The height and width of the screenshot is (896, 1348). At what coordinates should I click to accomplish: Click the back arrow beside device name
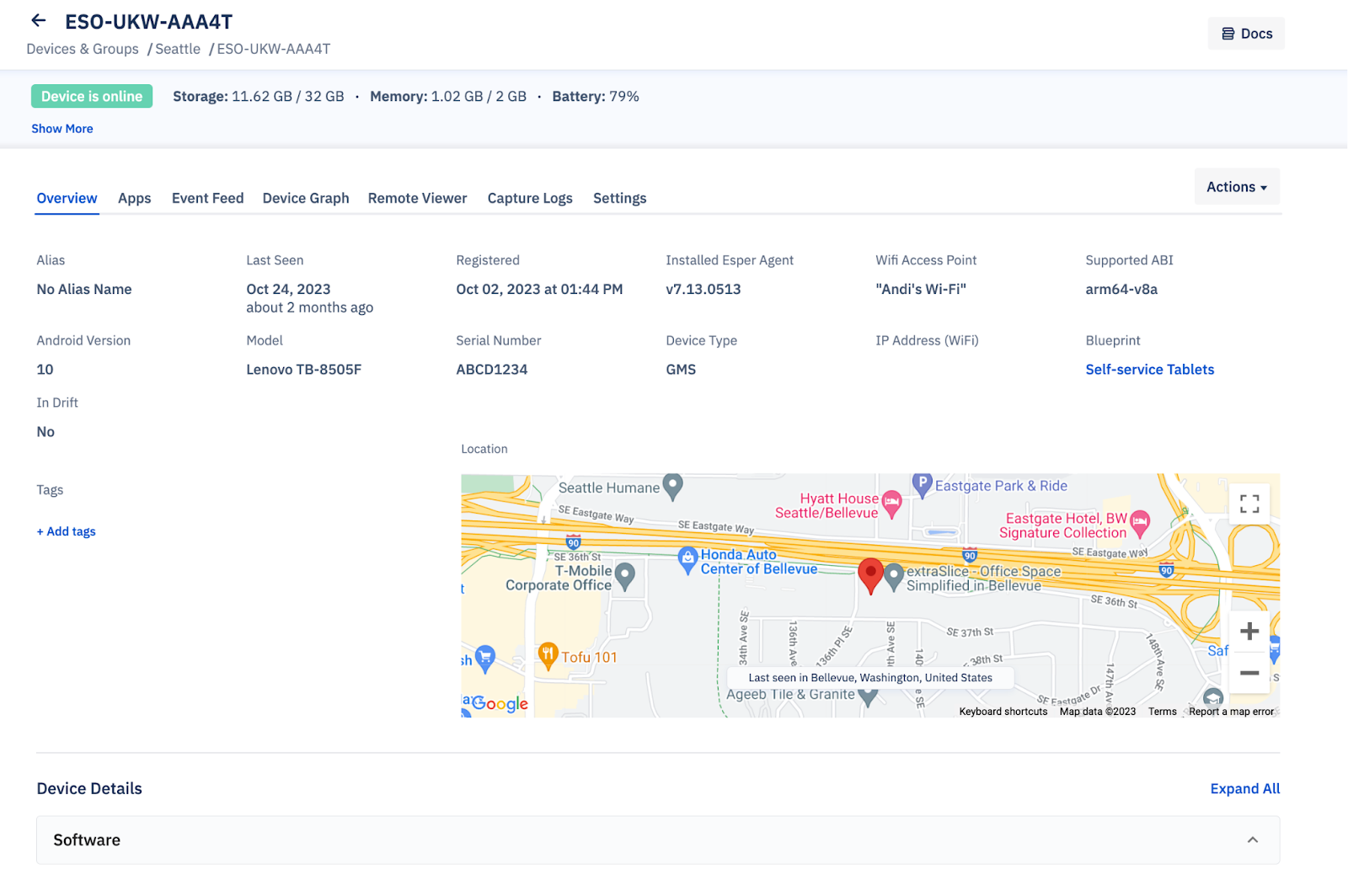[x=39, y=21]
